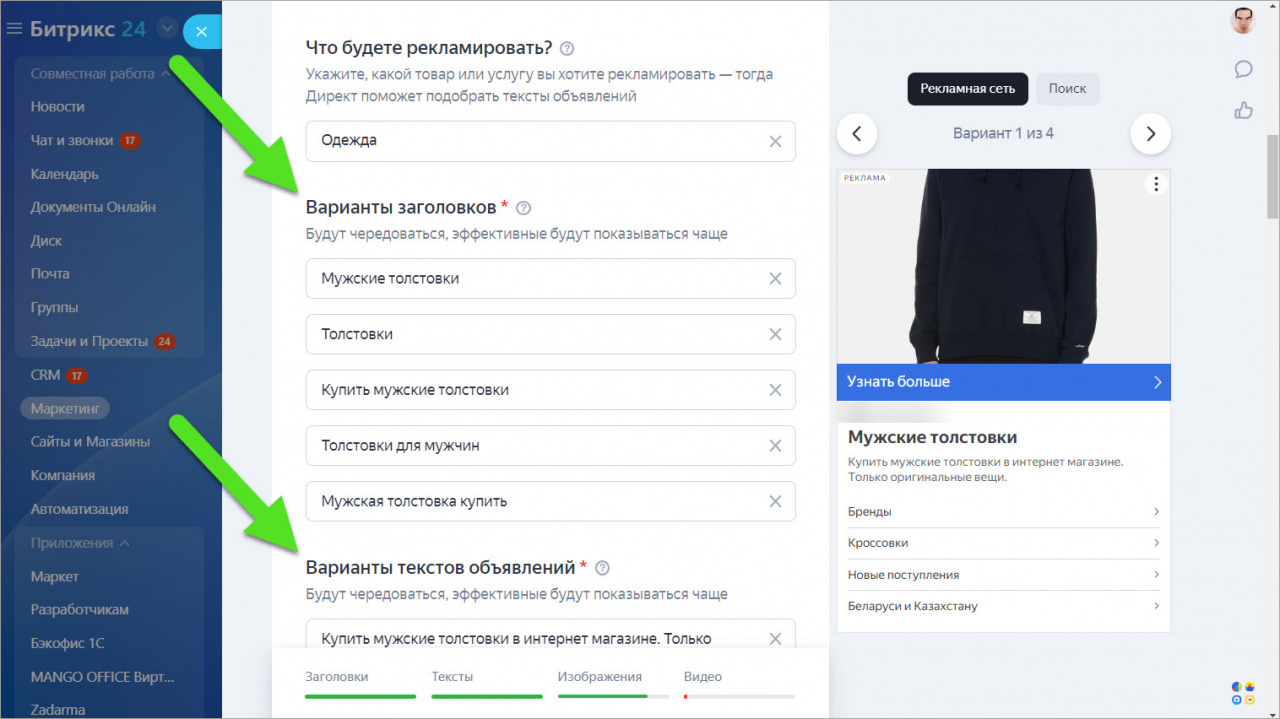
Task: Open Маркет in the sidebar
Action: pyautogui.click(x=54, y=577)
